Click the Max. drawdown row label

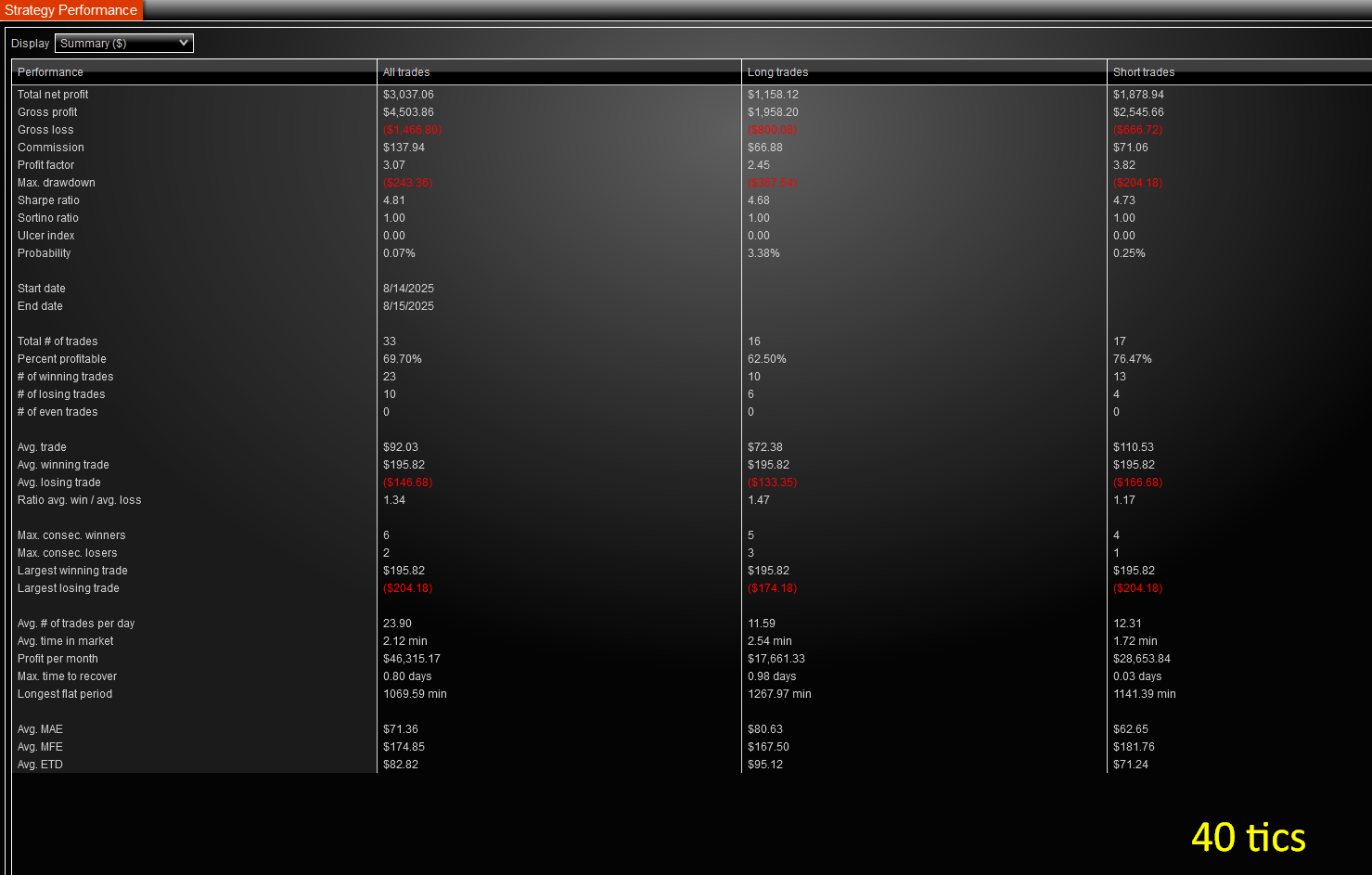(x=56, y=183)
